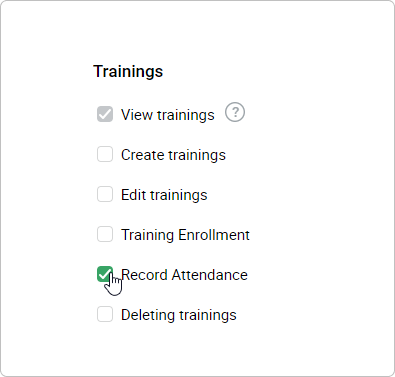Check the Training Enrollment checkbox box
The image size is (395, 377).
pyautogui.click(x=105, y=234)
